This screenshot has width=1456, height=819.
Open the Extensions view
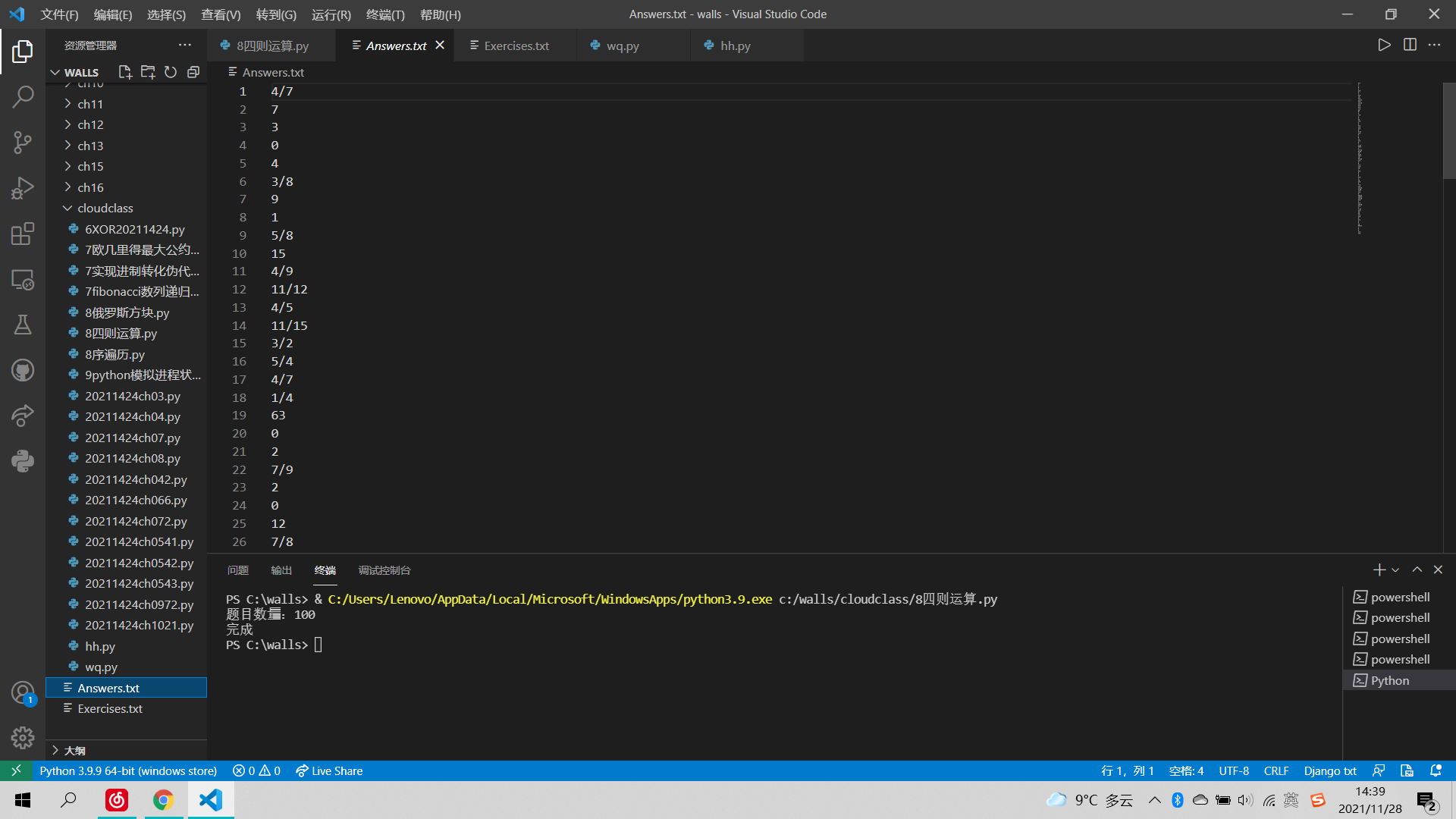point(23,234)
